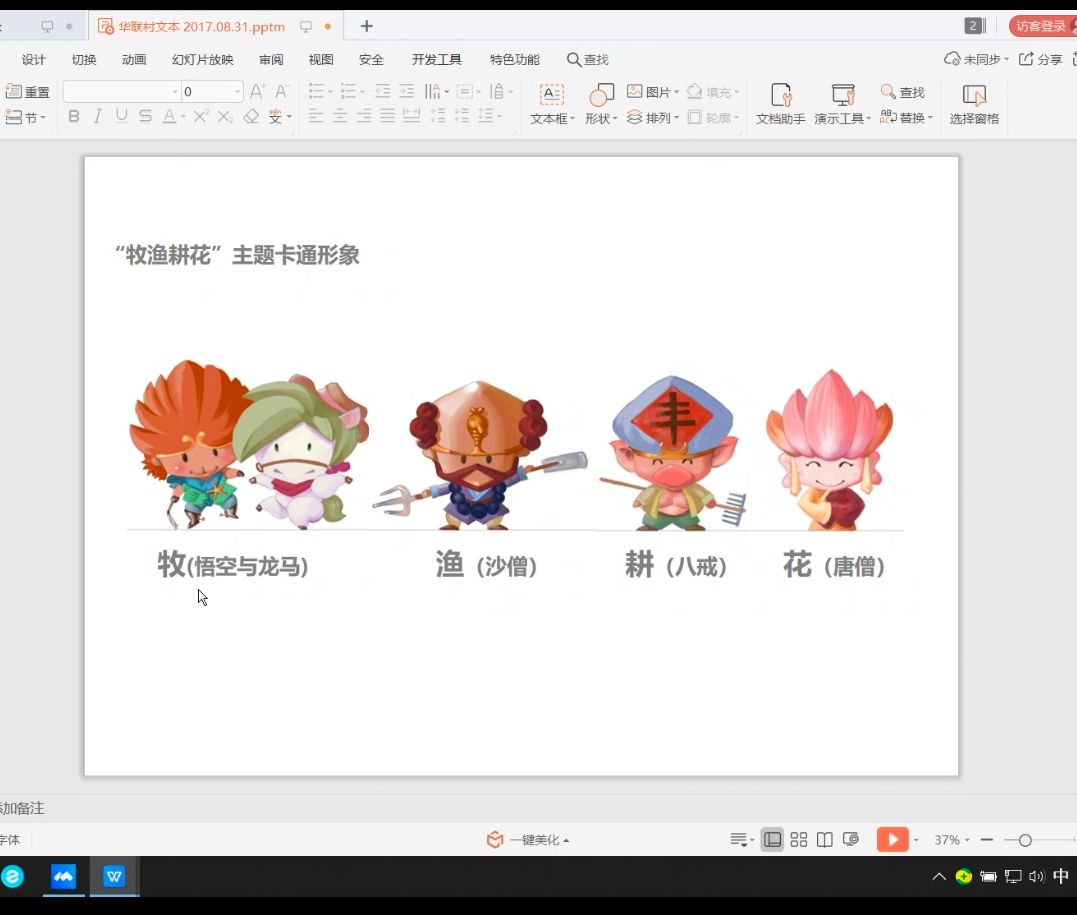
Task: Show hidden system tray icons
Action: [938, 876]
